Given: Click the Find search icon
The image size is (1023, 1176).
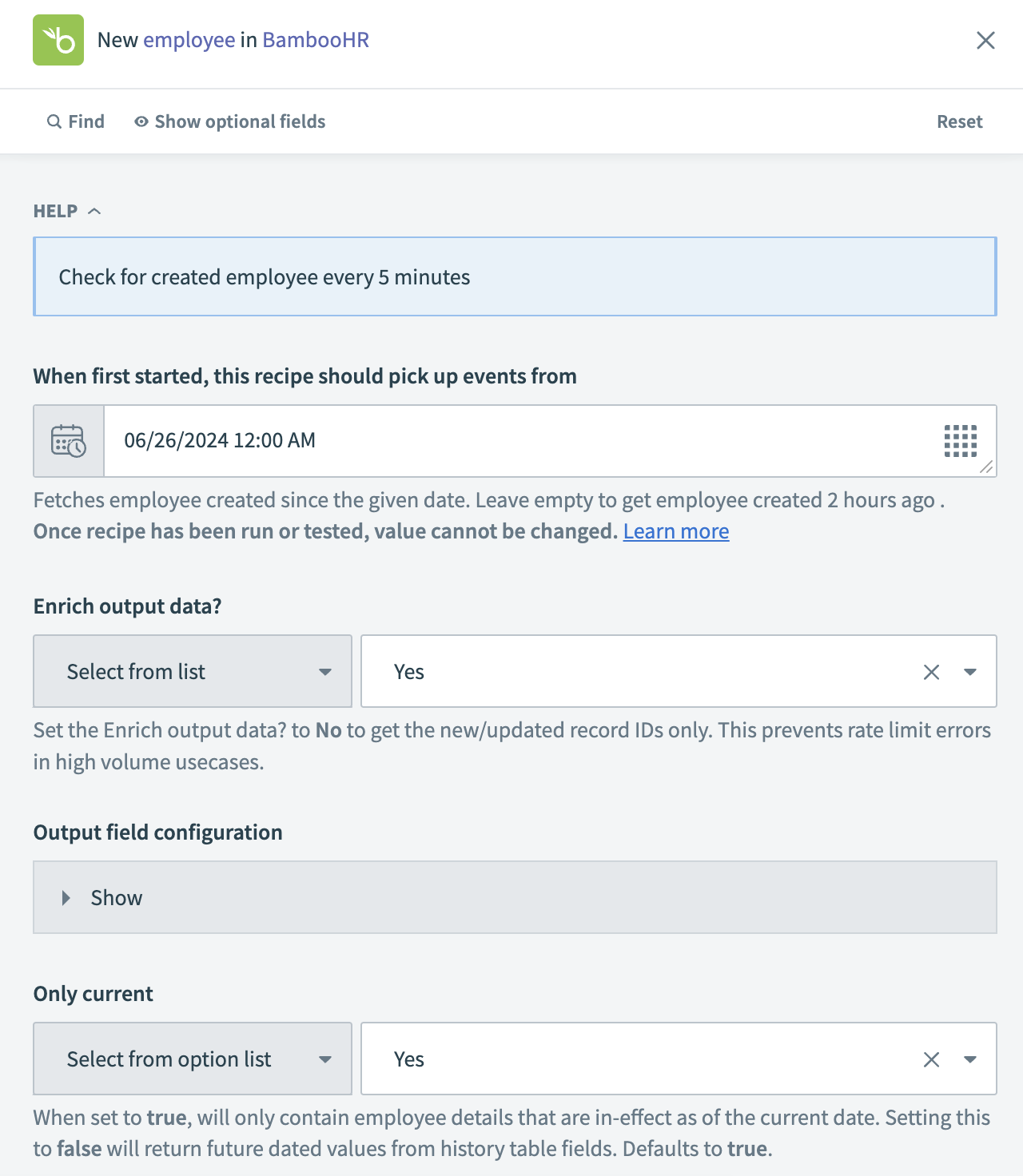Looking at the screenshot, I should click(54, 121).
